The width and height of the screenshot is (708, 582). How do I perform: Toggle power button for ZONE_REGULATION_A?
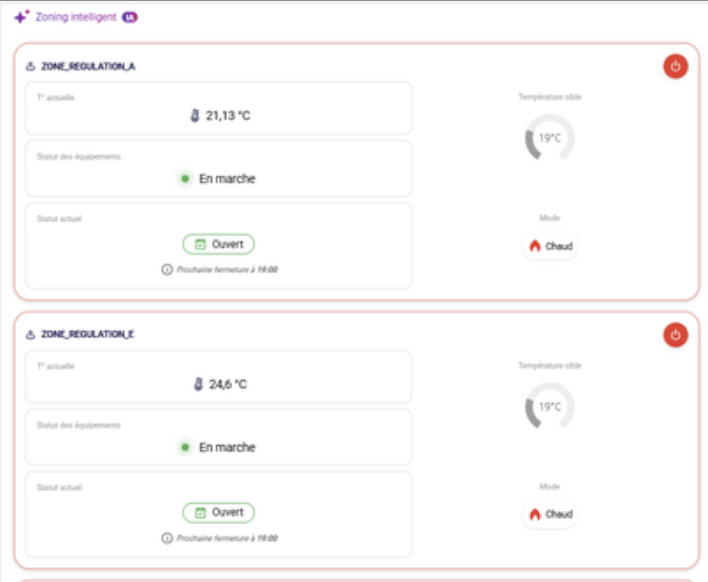pyautogui.click(x=676, y=67)
